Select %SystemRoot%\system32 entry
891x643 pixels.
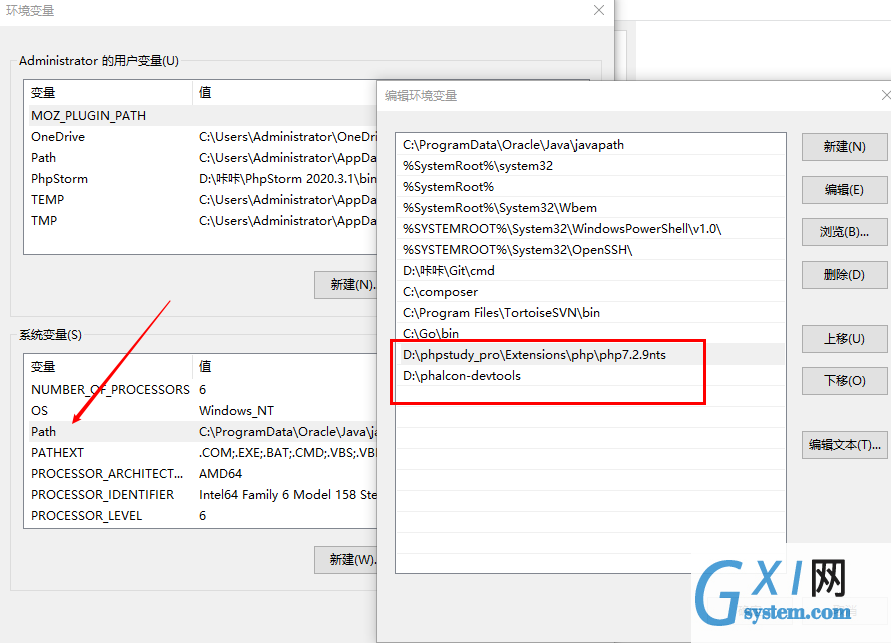click(x=591, y=166)
